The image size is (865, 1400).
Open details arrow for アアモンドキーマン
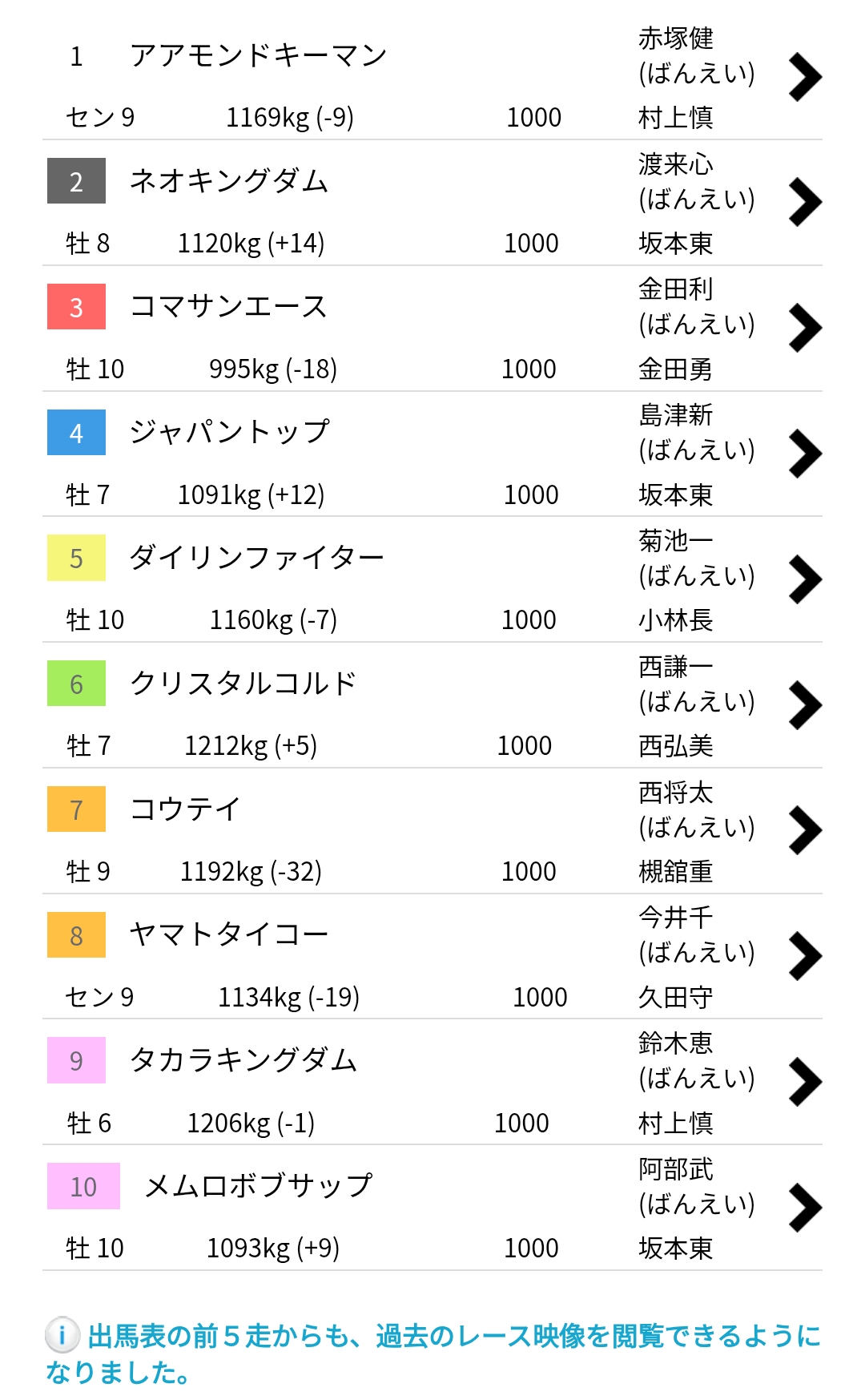pos(805,77)
